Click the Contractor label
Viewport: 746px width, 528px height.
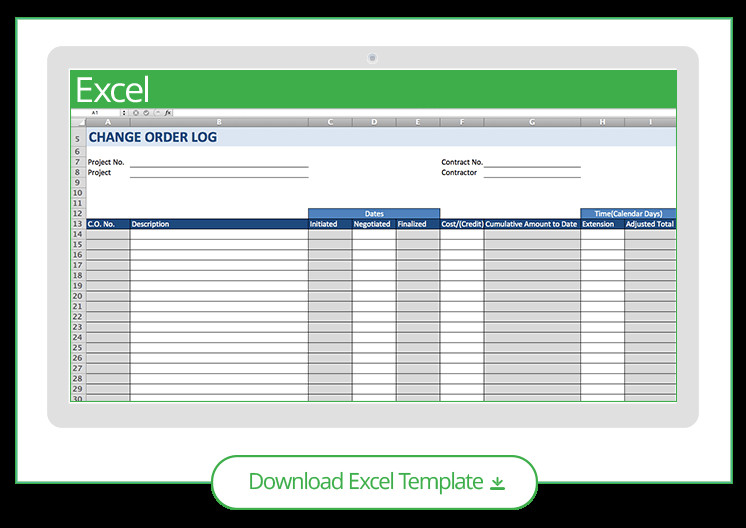point(459,173)
